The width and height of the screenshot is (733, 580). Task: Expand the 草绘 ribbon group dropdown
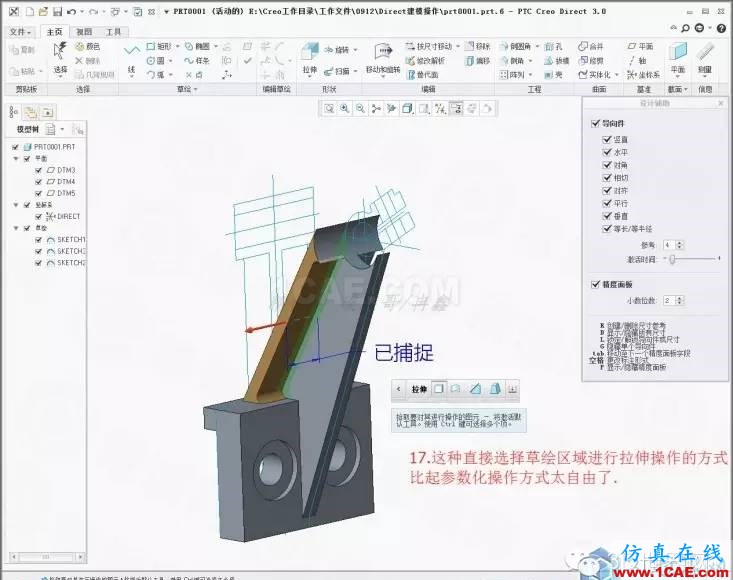[x=187, y=89]
